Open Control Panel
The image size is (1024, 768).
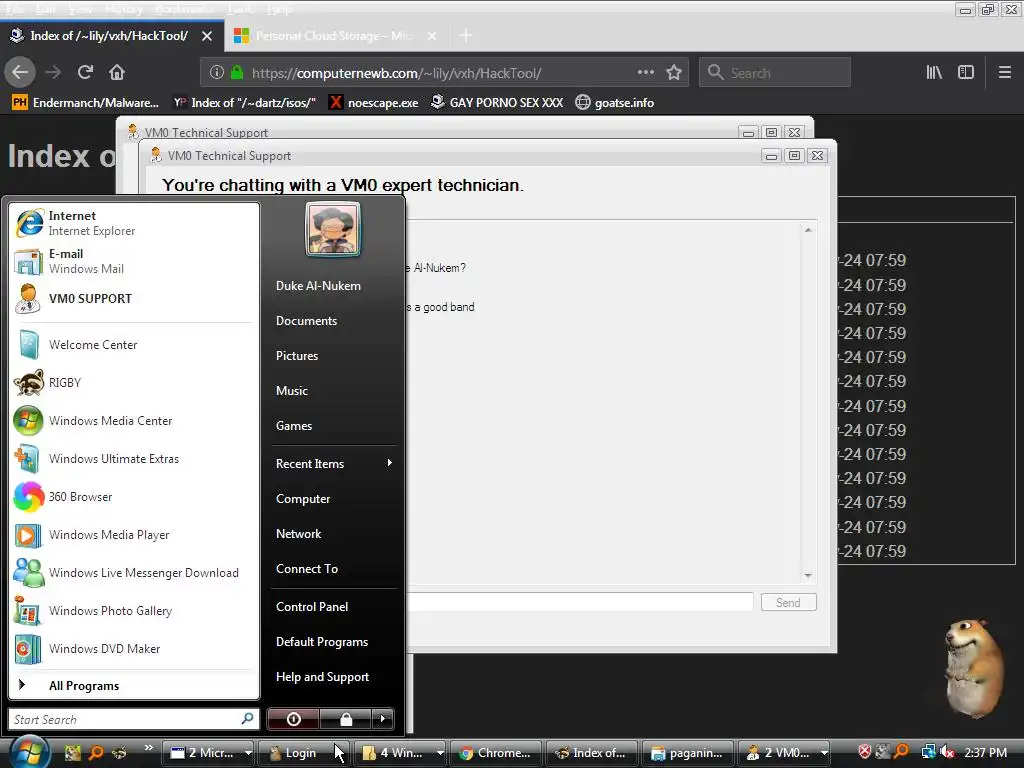click(x=334, y=606)
